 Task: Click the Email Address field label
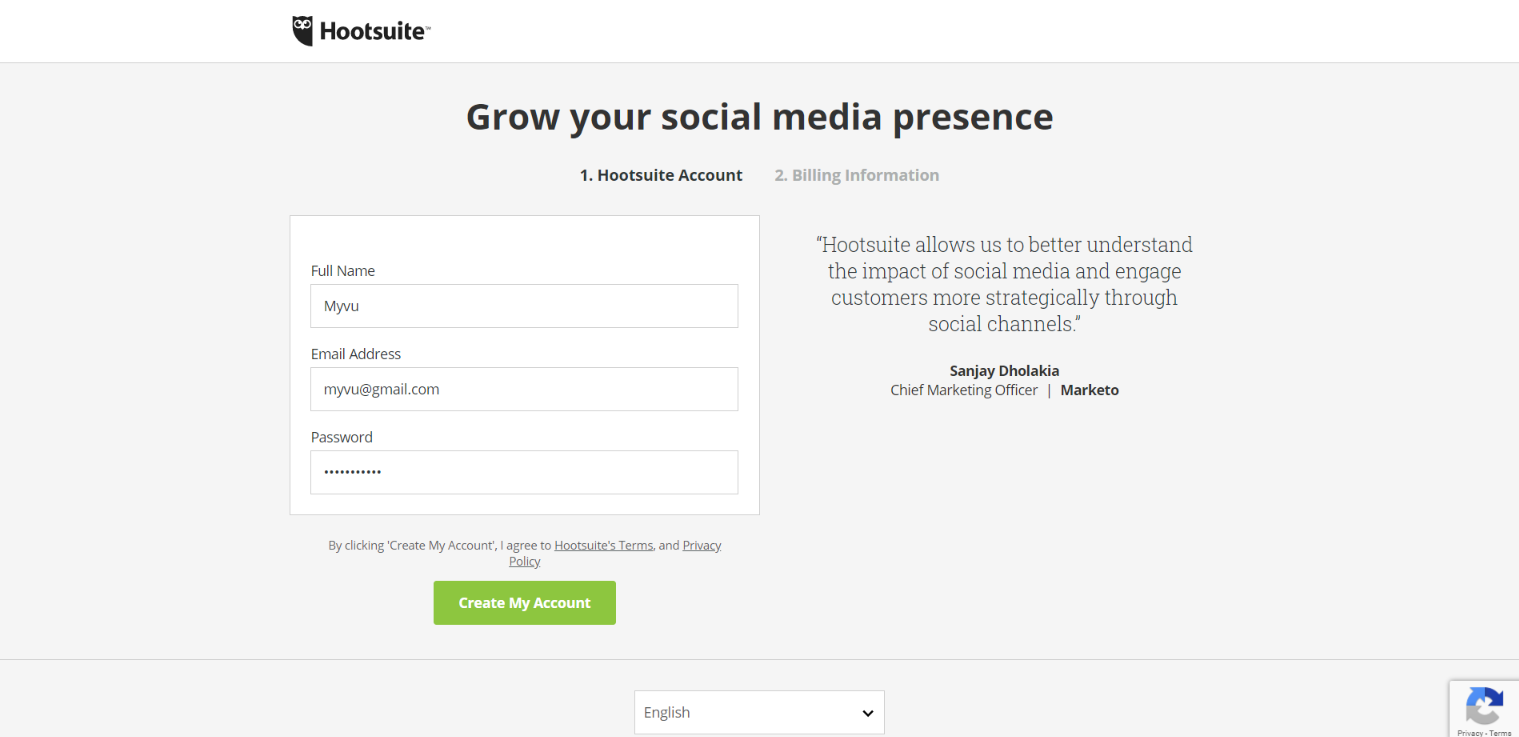coord(356,354)
